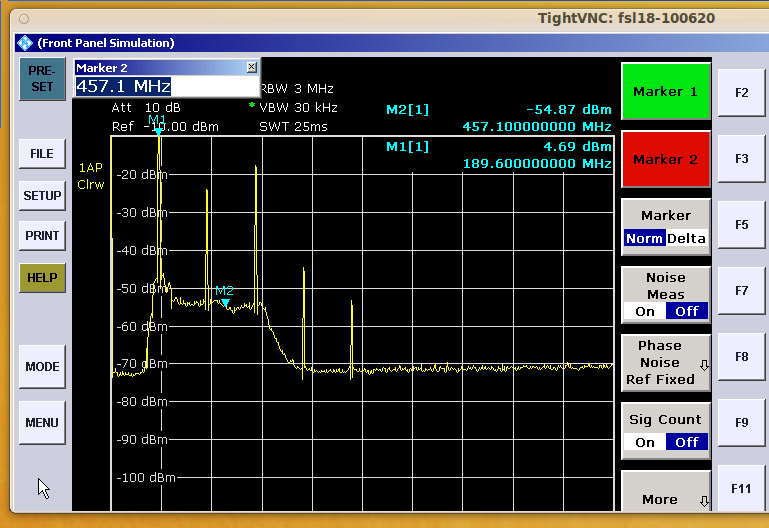
Task: Click the M2 marker triangle on trace
Action: (225, 302)
